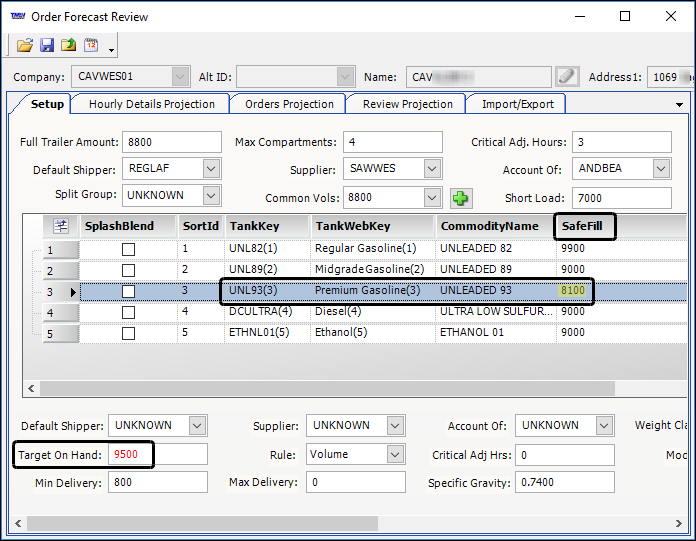Click the Target On Hand field
The width and height of the screenshot is (696, 541).
pyautogui.click(x=157, y=455)
